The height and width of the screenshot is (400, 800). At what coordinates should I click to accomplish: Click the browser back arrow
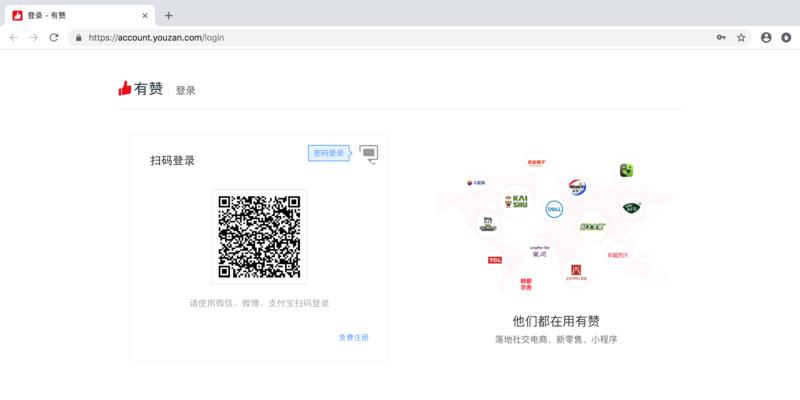point(14,37)
